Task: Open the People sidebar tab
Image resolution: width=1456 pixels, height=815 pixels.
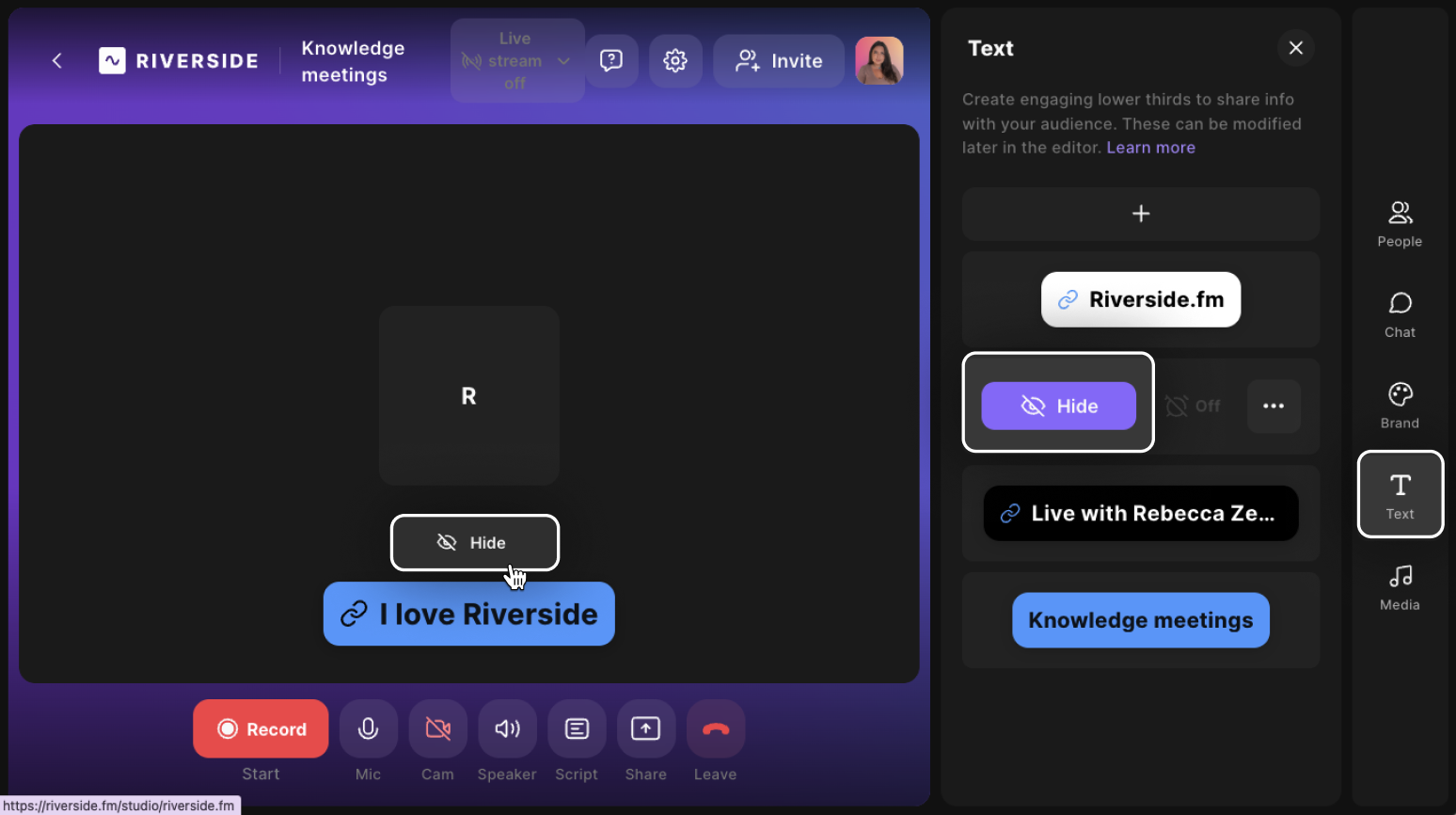Action: (1400, 224)
